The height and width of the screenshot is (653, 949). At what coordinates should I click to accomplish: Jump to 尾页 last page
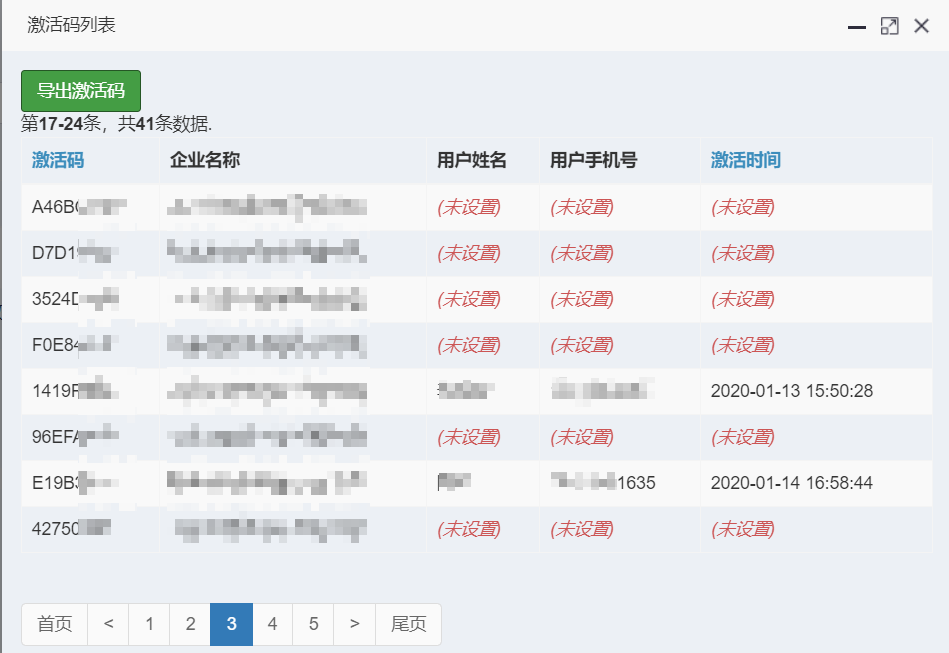(x=409, y=624)
